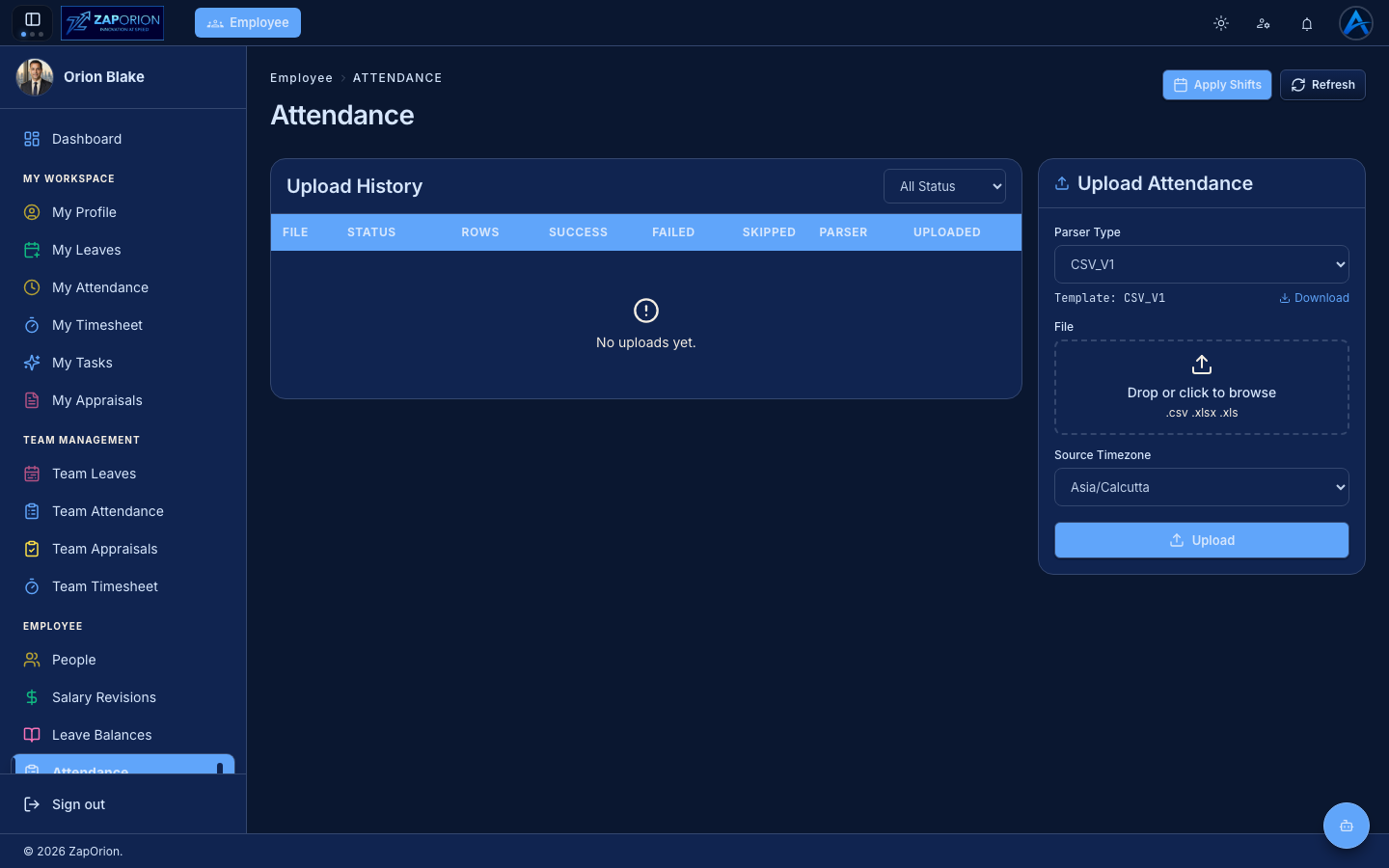Click the Upload button
This screenshot has width=1389, height=868.
(x=1202, y=540)
